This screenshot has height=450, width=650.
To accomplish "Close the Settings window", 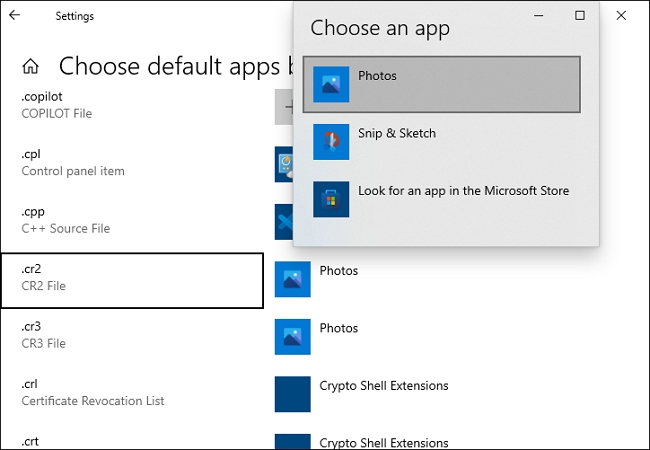I will 621,15.
